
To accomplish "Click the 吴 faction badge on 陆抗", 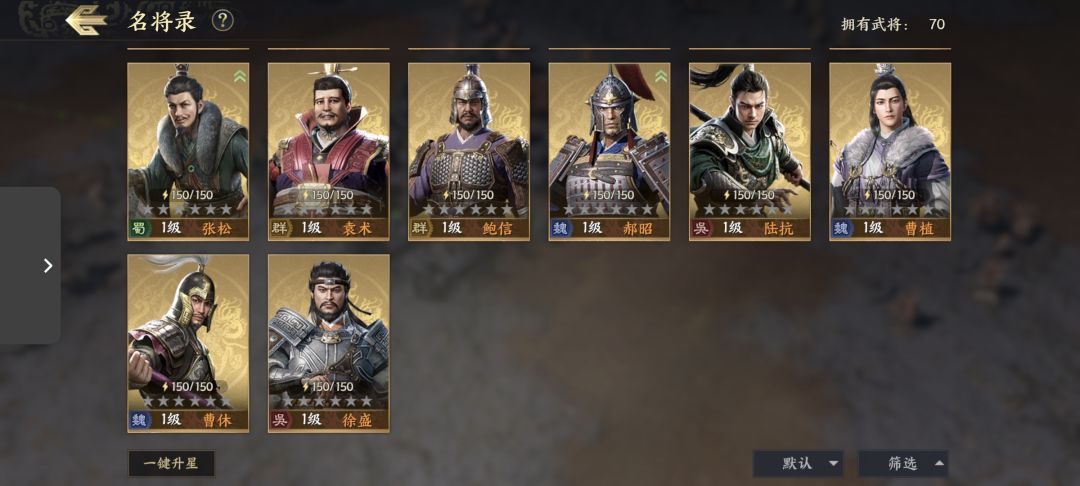I will click(x=701, y=229).
